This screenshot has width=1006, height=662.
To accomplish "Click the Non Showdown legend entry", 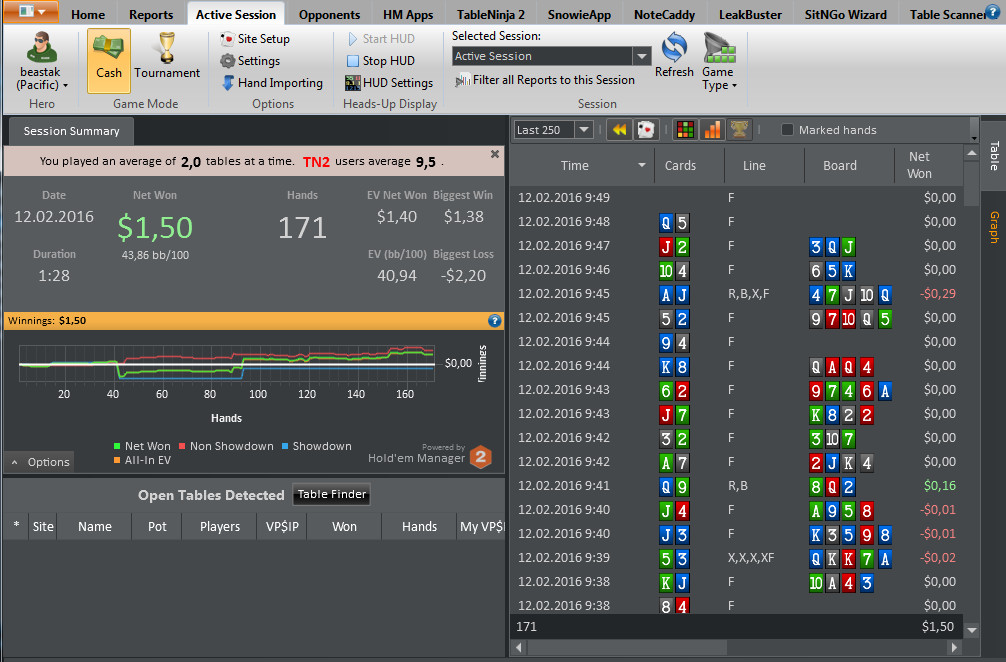I will [x=226, y=446].
